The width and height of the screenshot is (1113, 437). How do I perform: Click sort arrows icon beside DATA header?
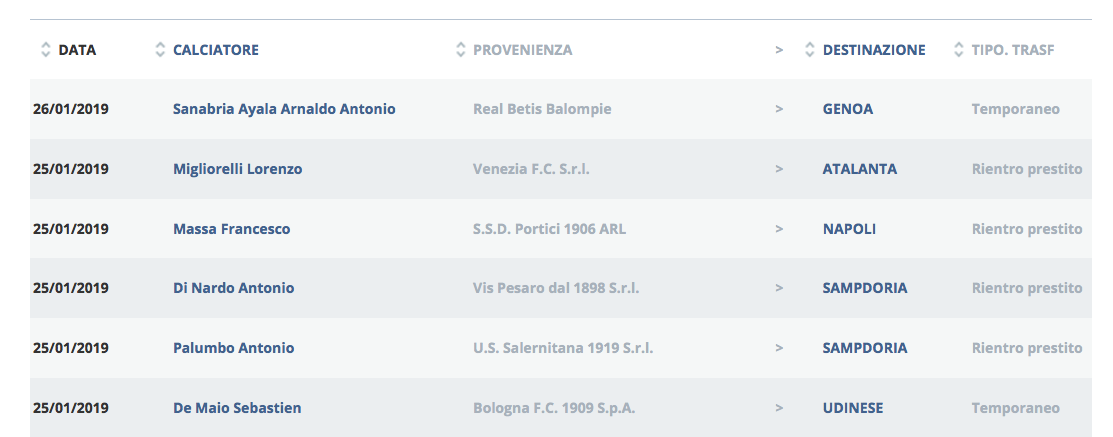coord(45,50)
